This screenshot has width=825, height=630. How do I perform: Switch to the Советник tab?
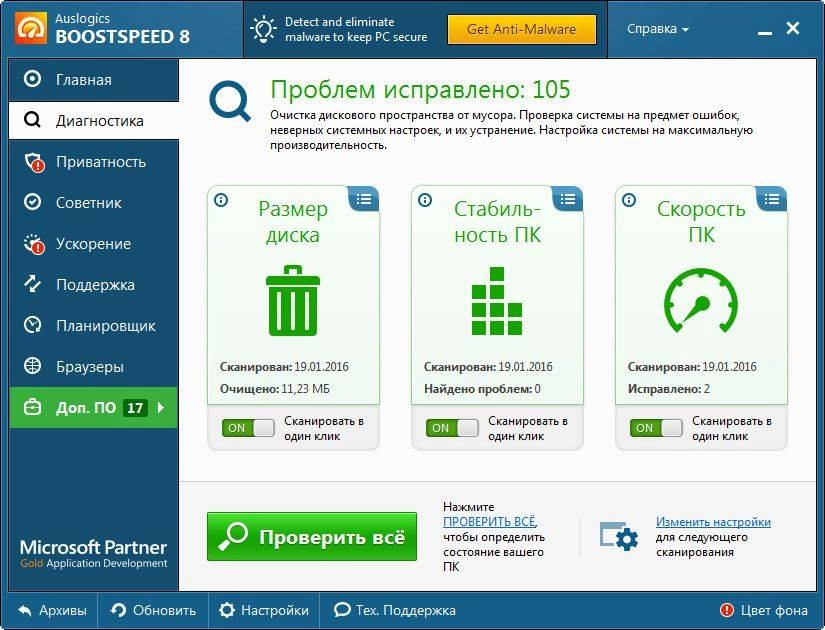pos(94,203)
